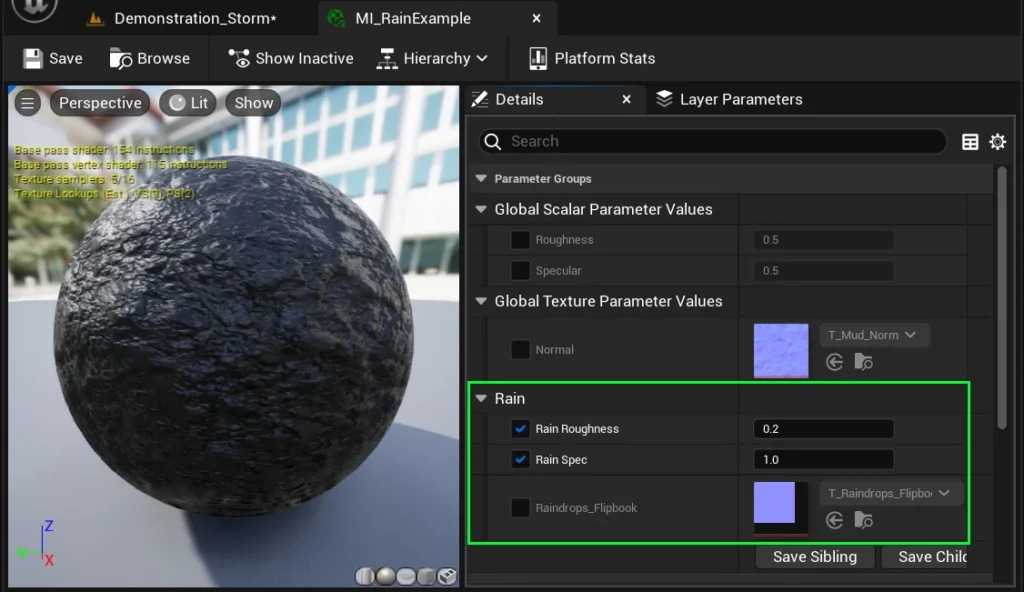
Task: Browse to Raindrops_Flipbook texture asset
Action: pyautogui.click(x=863, y=520)
